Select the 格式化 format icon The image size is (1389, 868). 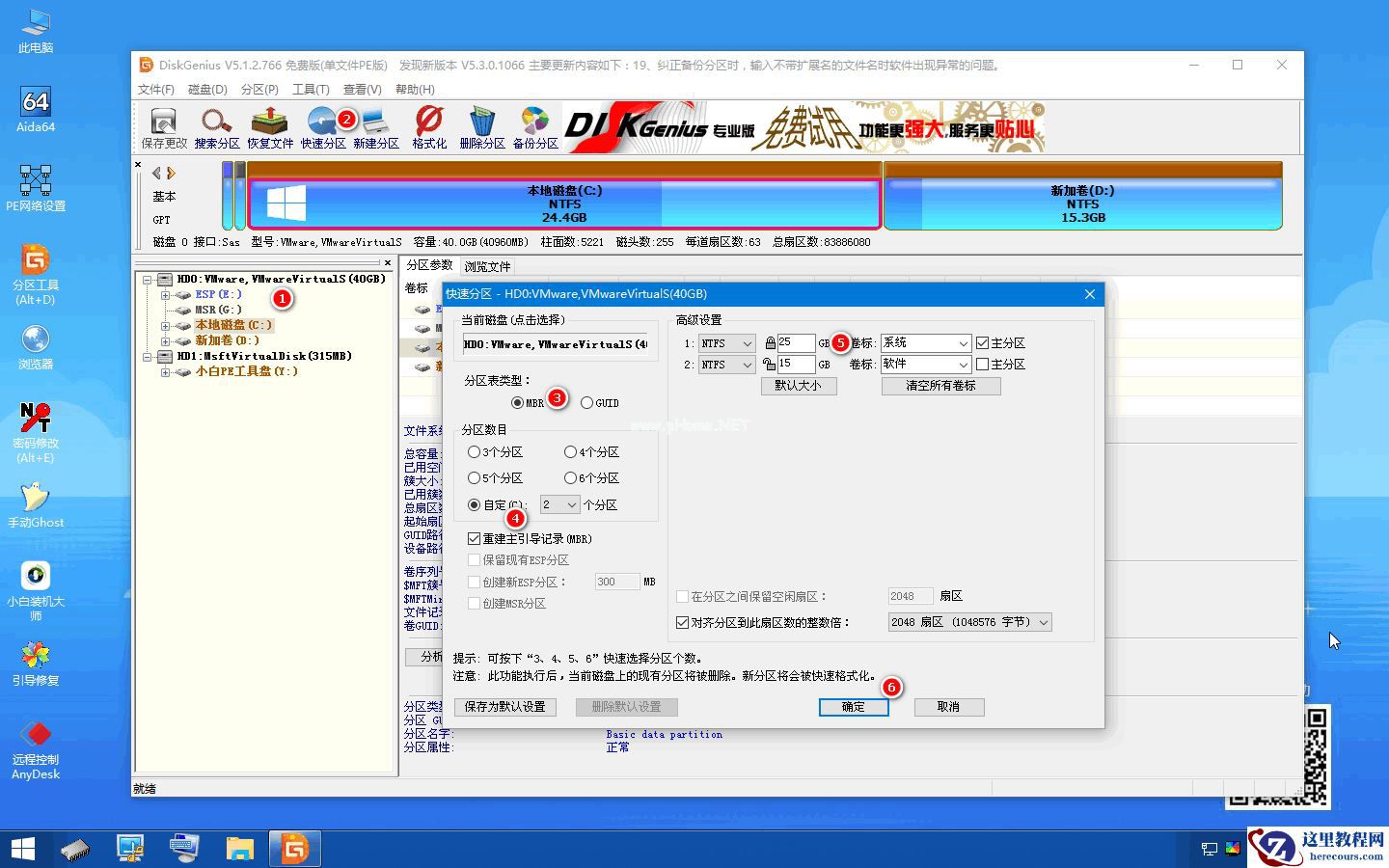click(428, 126)
